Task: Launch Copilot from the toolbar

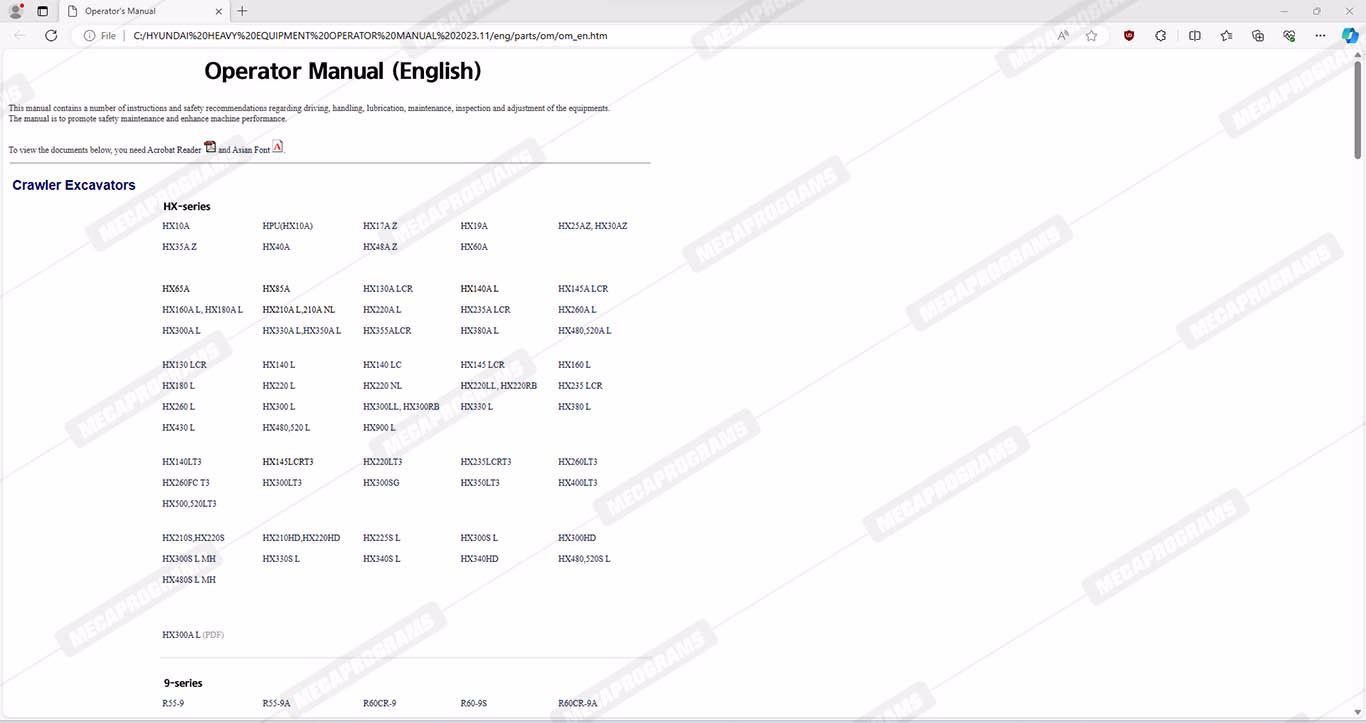Action: (x=1349, y=36)
